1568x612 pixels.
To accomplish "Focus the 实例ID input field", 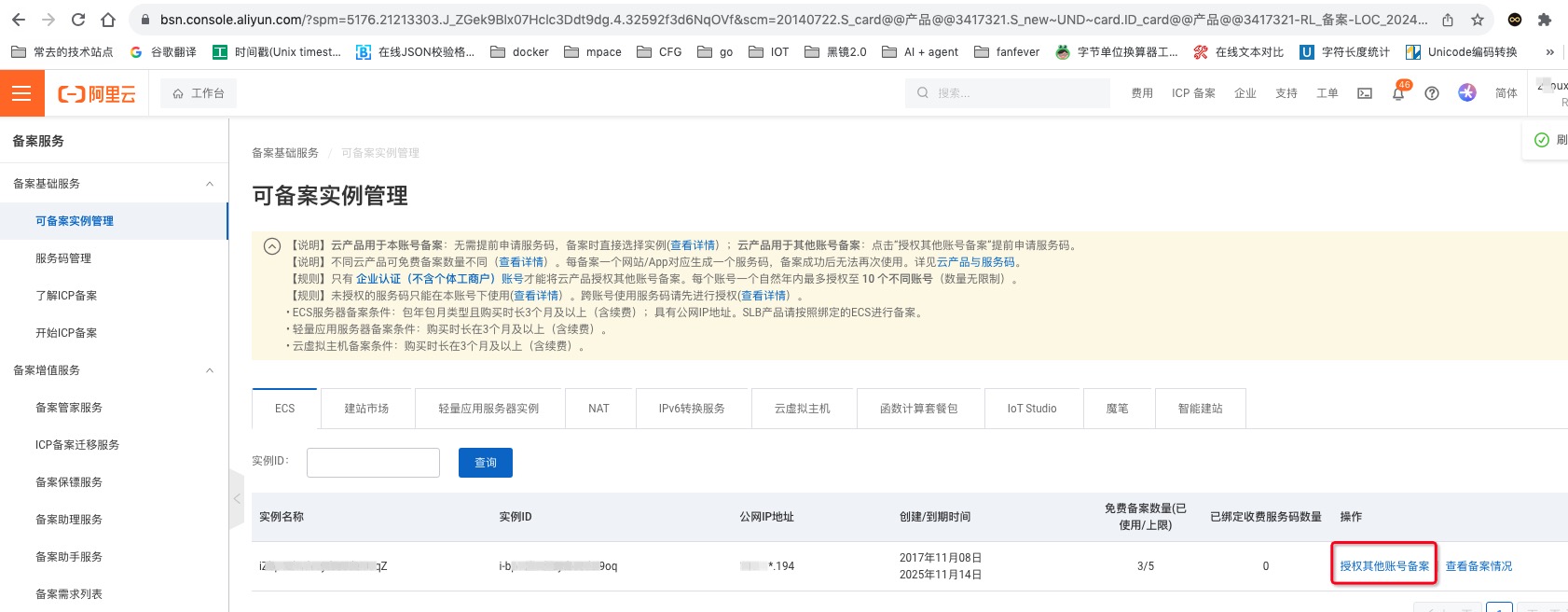I will pos(373,463).
